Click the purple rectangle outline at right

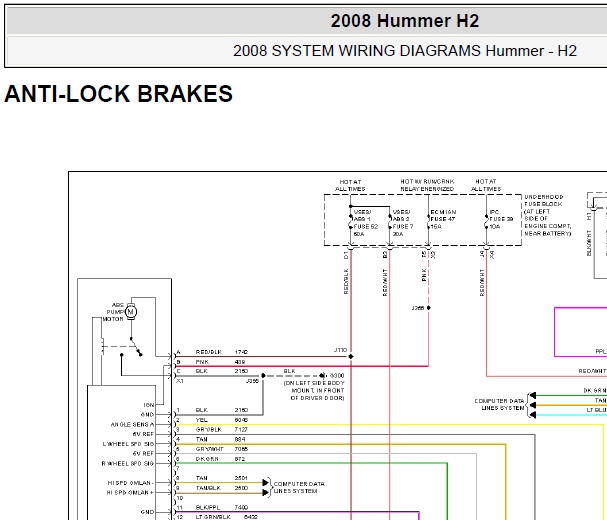(580, 332)
